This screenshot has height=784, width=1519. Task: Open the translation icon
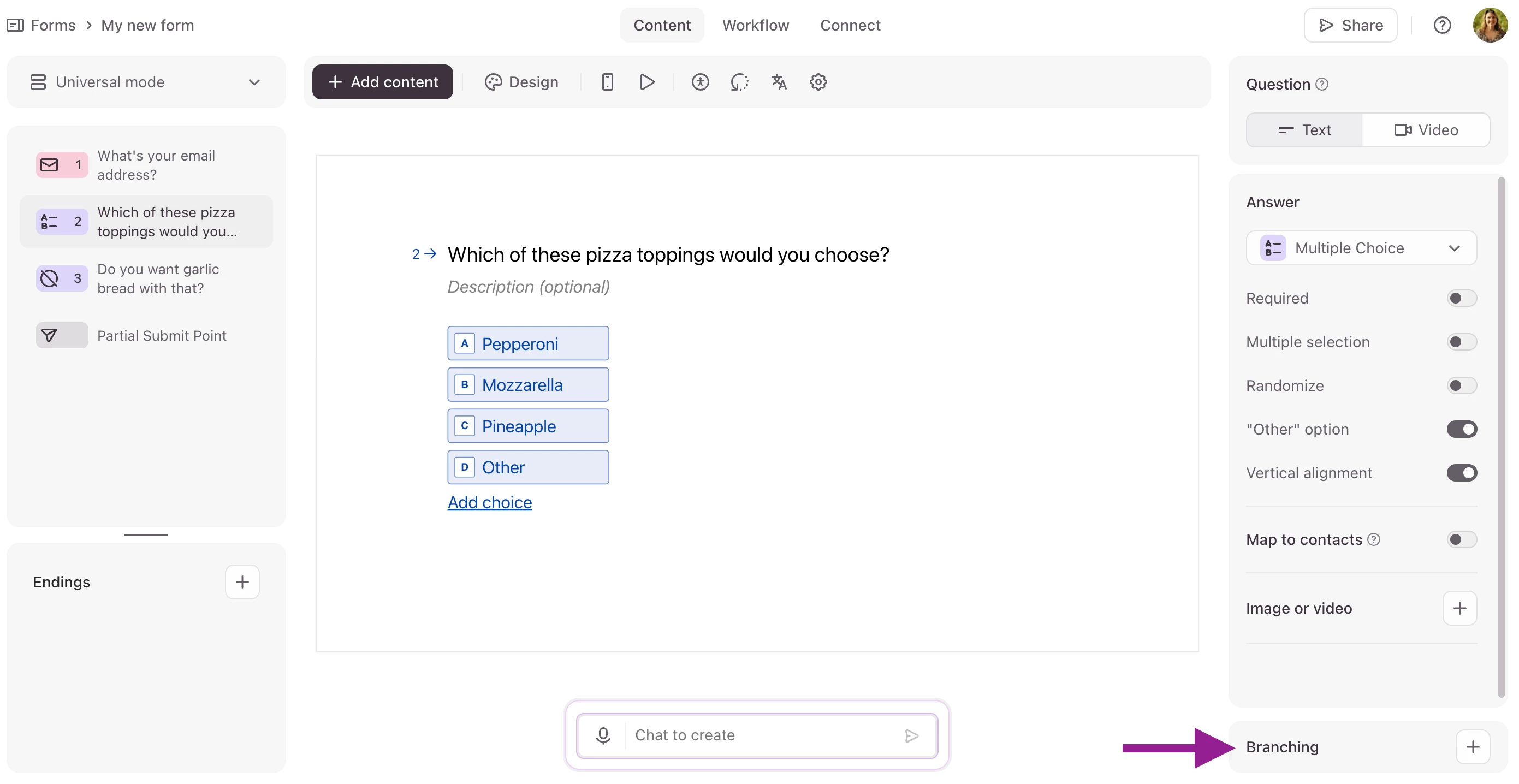pyautogui.click(x=779, y=82)
